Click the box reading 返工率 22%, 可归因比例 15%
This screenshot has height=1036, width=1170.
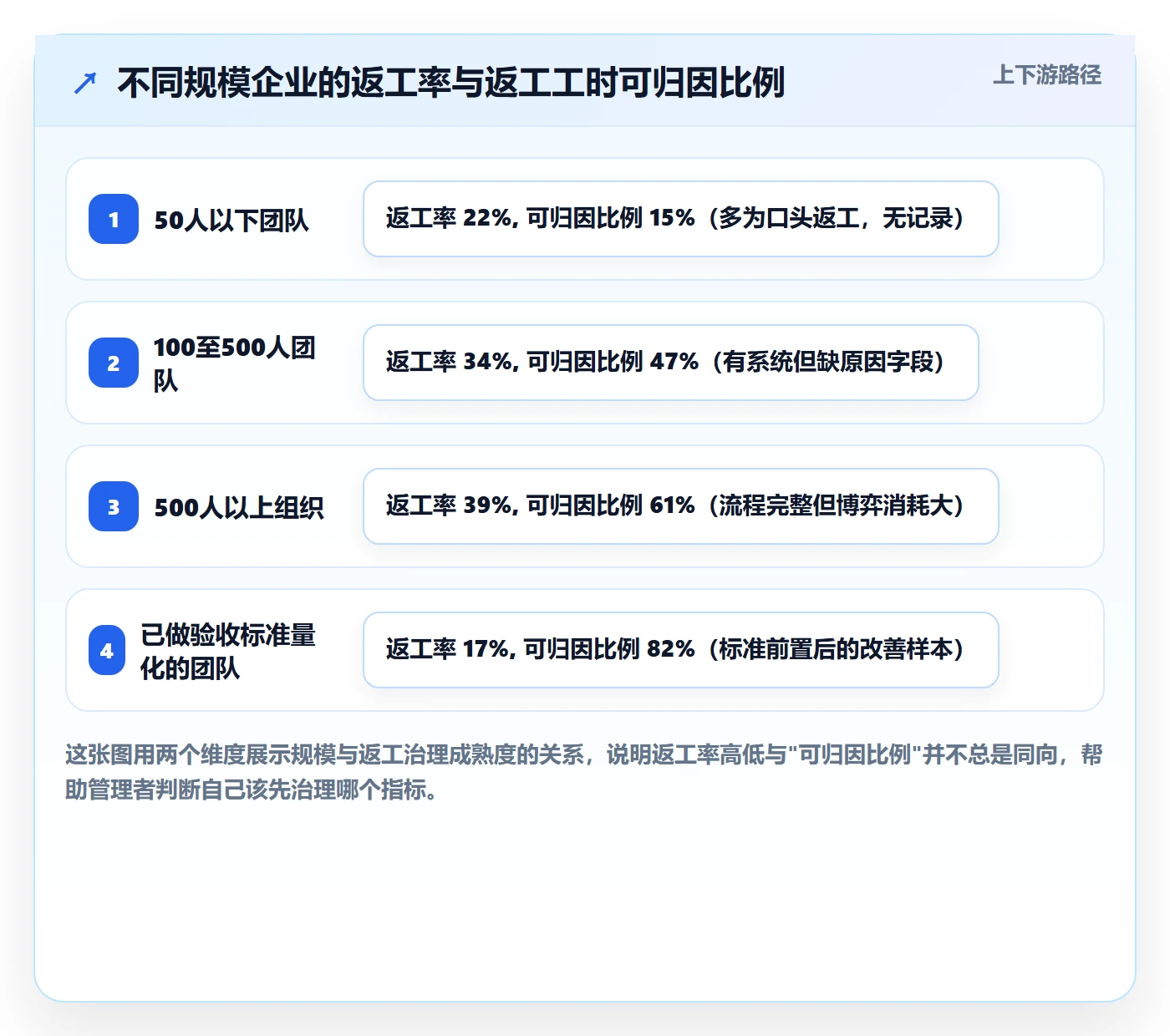pyautogui.click(x=681, y=219)
